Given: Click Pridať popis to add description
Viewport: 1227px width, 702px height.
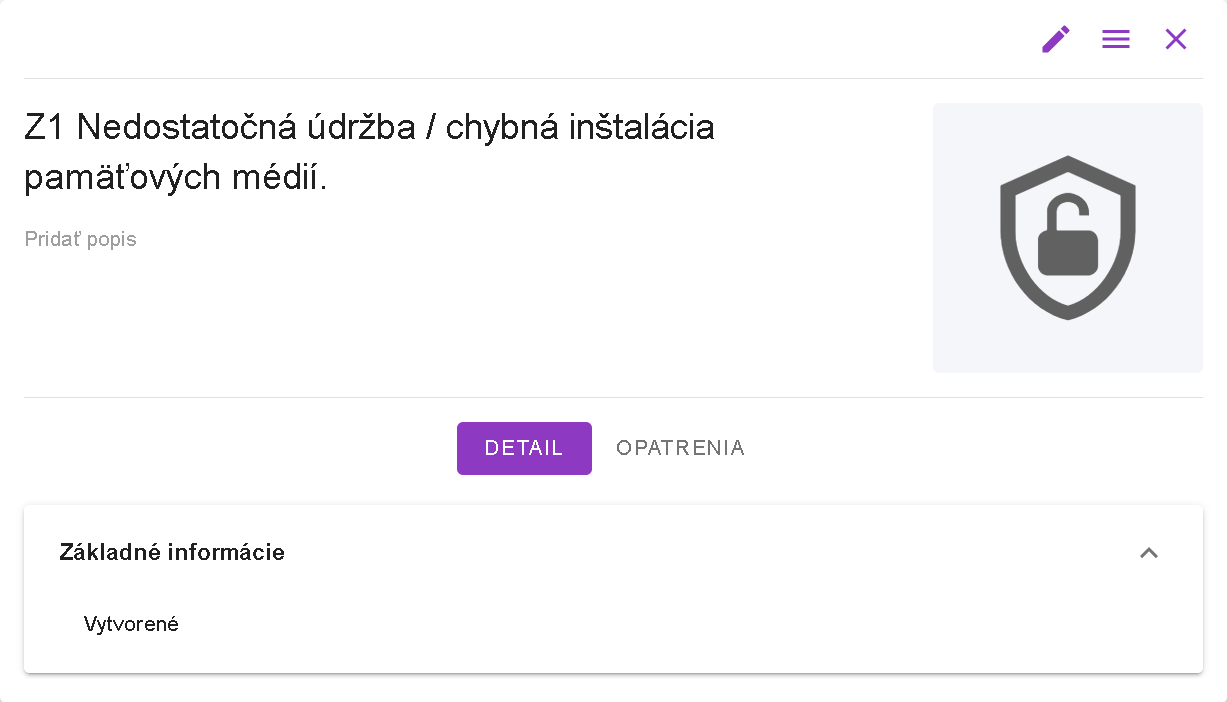Looking at the screenshot, I should (80, 239).
